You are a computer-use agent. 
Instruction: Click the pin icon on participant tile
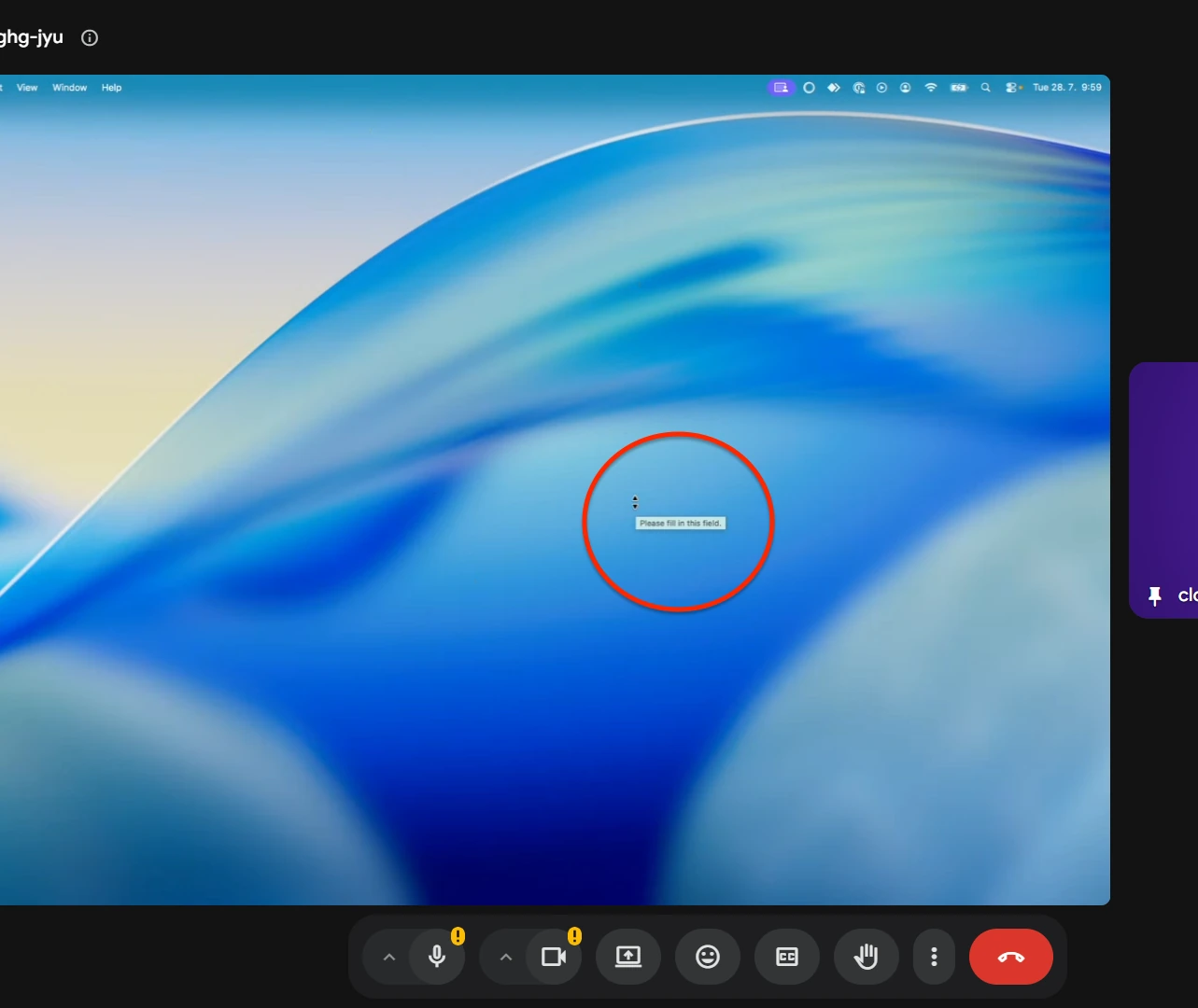pos(1155,595)
